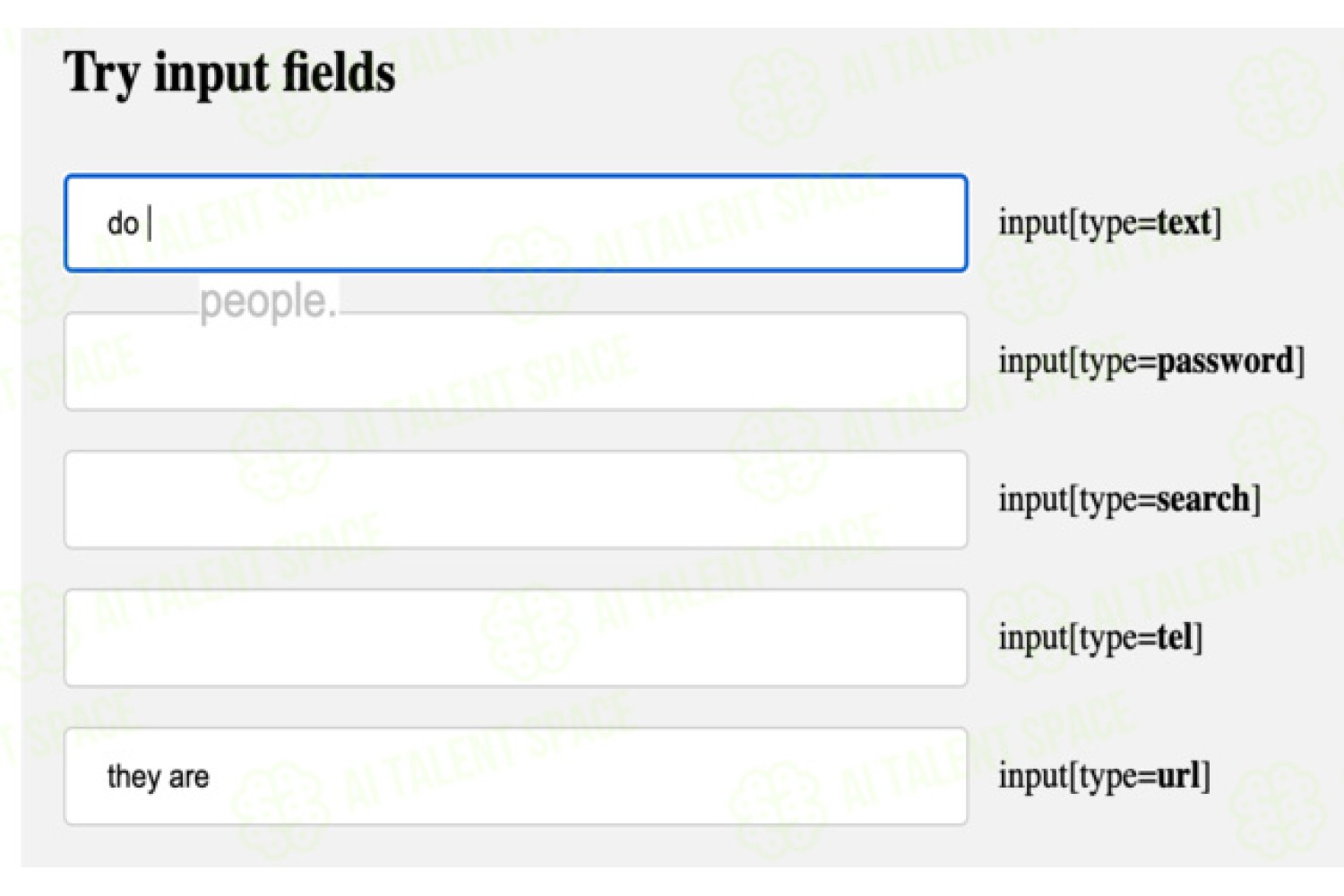
Task: Click the input[type=text] label
Action: [x=1110, y=222]
